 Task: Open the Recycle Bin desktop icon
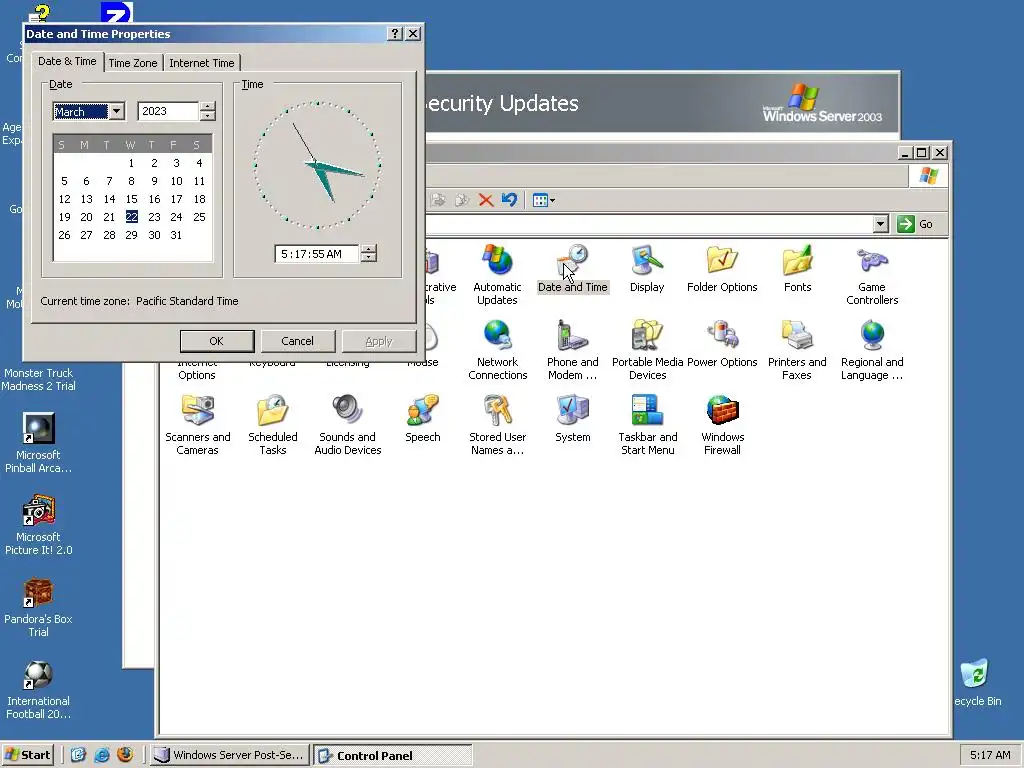tap(976, 682)
